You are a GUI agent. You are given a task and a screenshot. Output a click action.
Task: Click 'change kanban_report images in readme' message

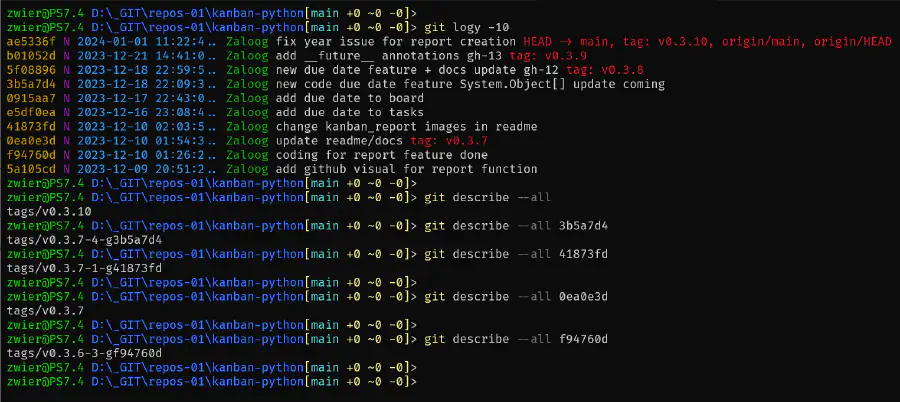406,127
